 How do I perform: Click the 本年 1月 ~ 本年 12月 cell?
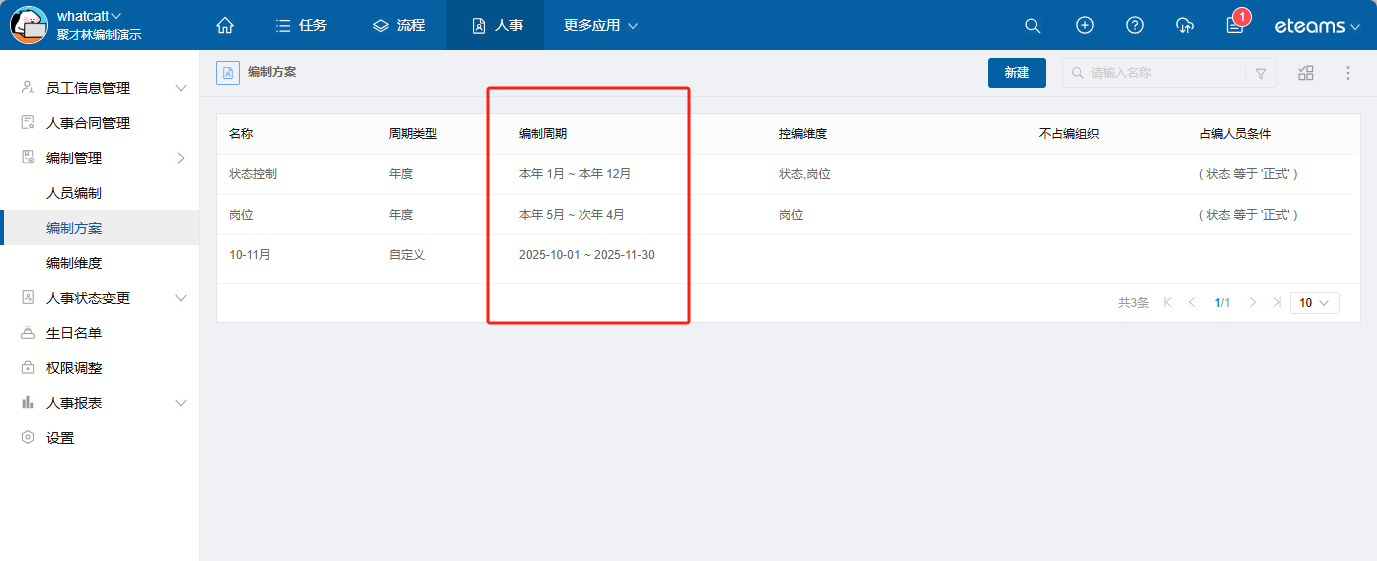575,174
